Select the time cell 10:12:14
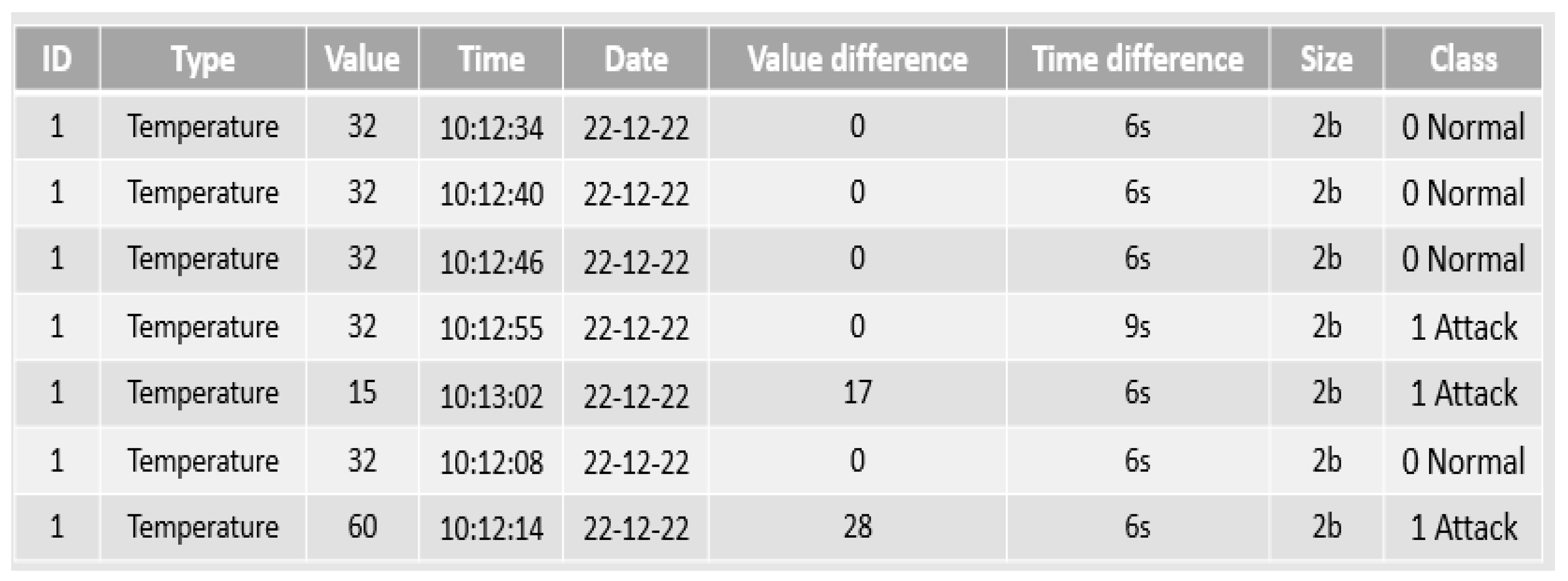Screen dimensions: 1568x581 (x=491, y=527)
